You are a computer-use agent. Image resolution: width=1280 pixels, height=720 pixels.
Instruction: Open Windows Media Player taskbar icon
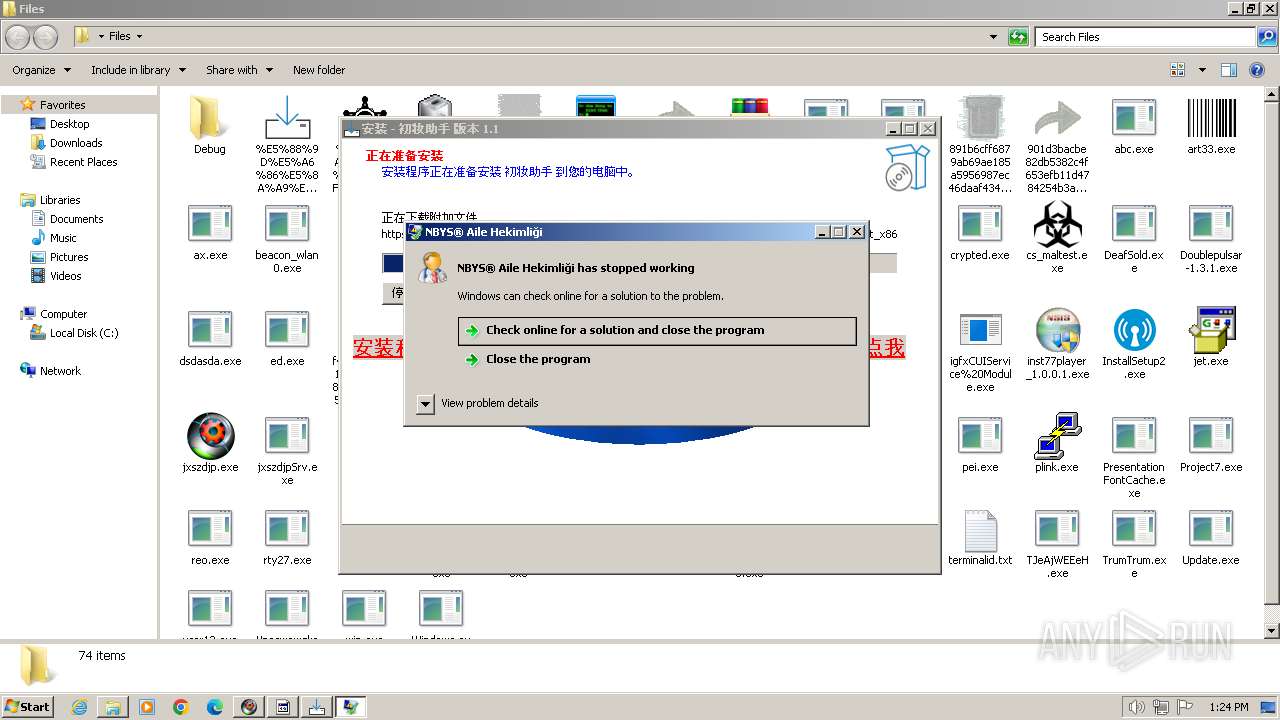point(147,707)
